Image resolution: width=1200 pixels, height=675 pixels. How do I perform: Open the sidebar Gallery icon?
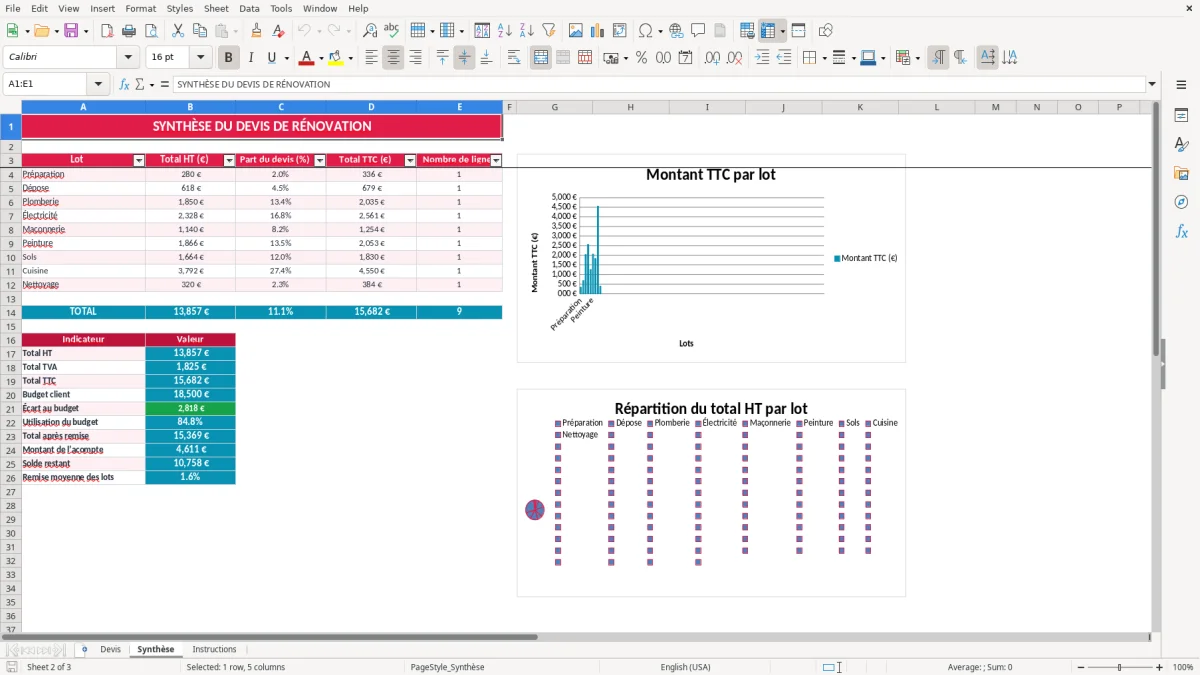1181,173
